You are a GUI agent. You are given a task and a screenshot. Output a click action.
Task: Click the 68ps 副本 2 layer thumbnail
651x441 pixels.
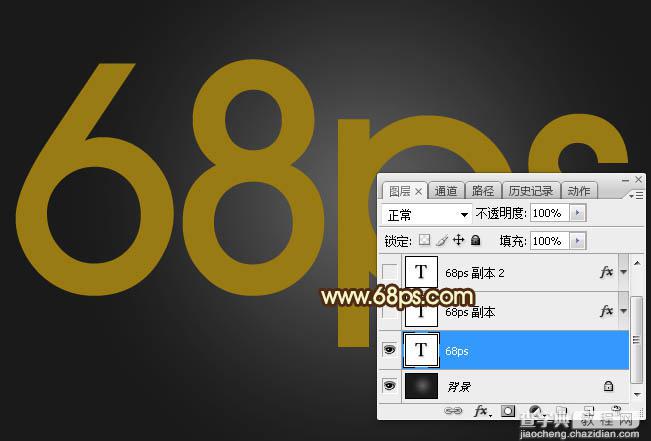pyautogui.click(x=421, y=272)
